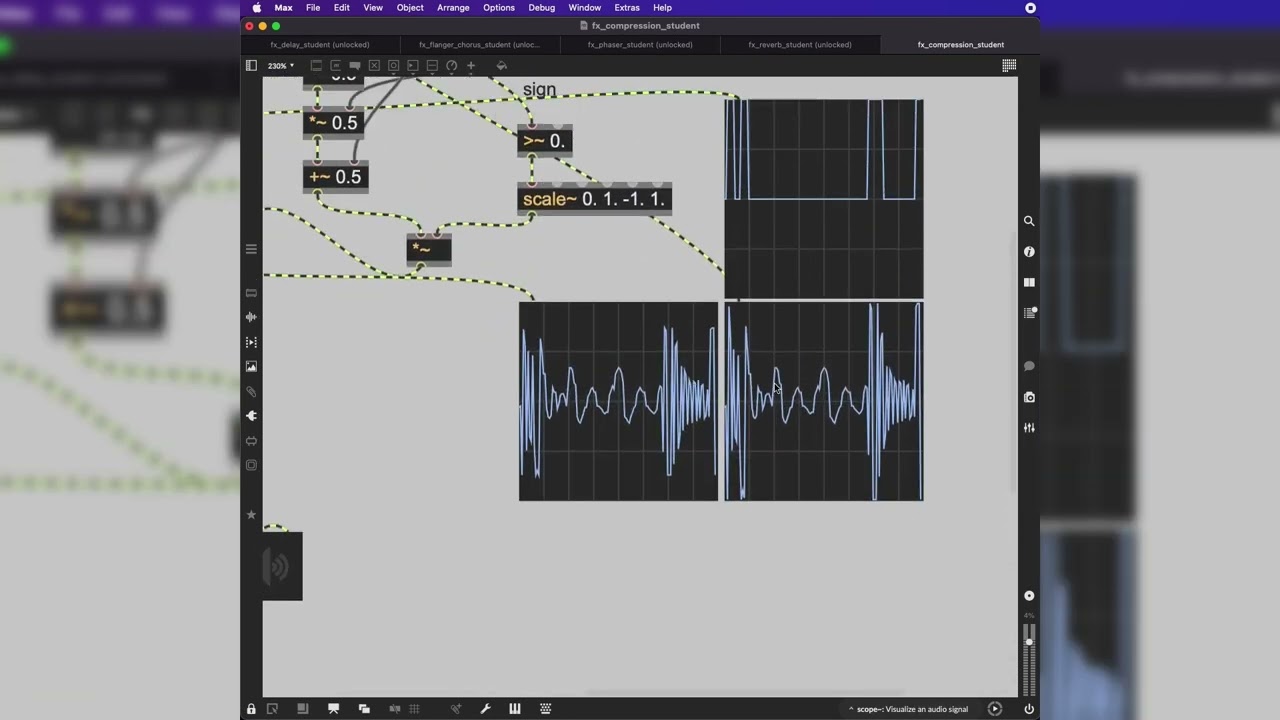Open the number box palette
Viewport: 1280px width, 720px height.
pyautogui.click(x=412, y=66)
